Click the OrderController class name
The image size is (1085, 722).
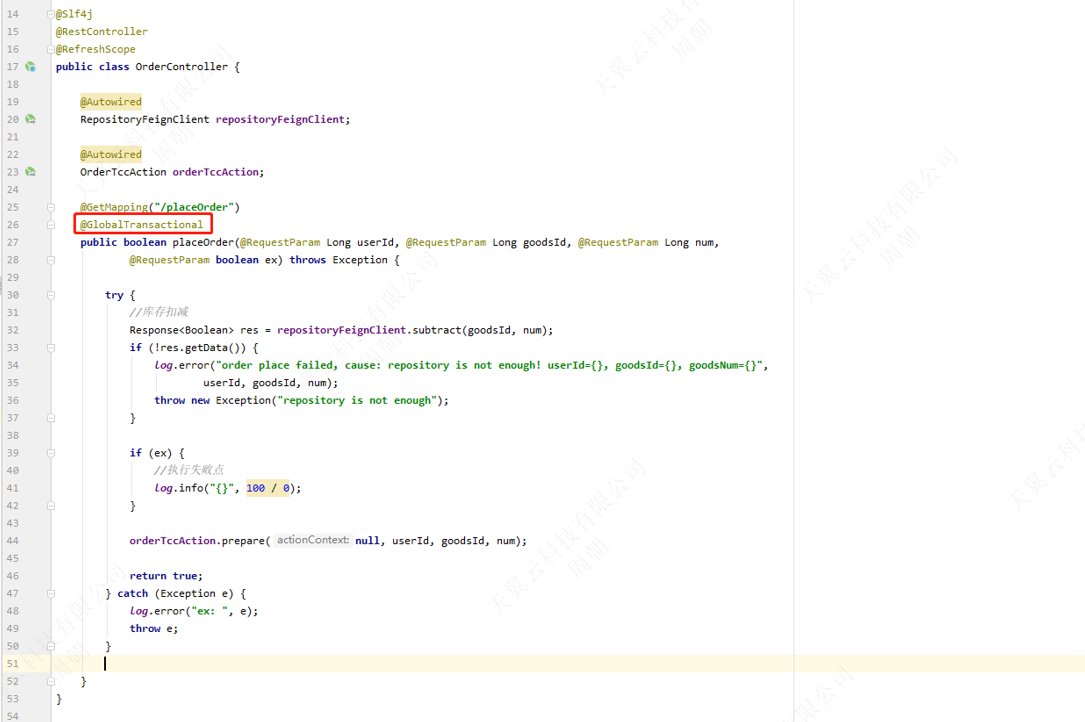(x=181, y=66)
